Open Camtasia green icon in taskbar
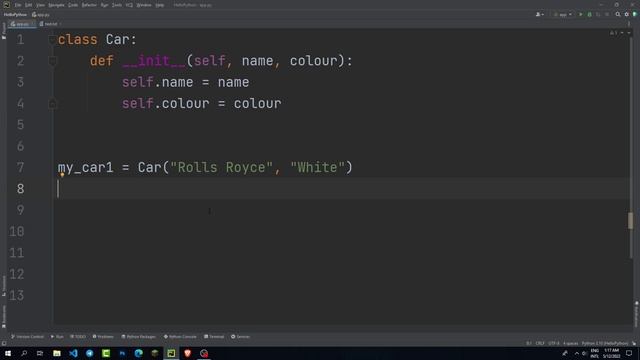Viewport: 640px width, 360px height. click(x=106, y=353)
